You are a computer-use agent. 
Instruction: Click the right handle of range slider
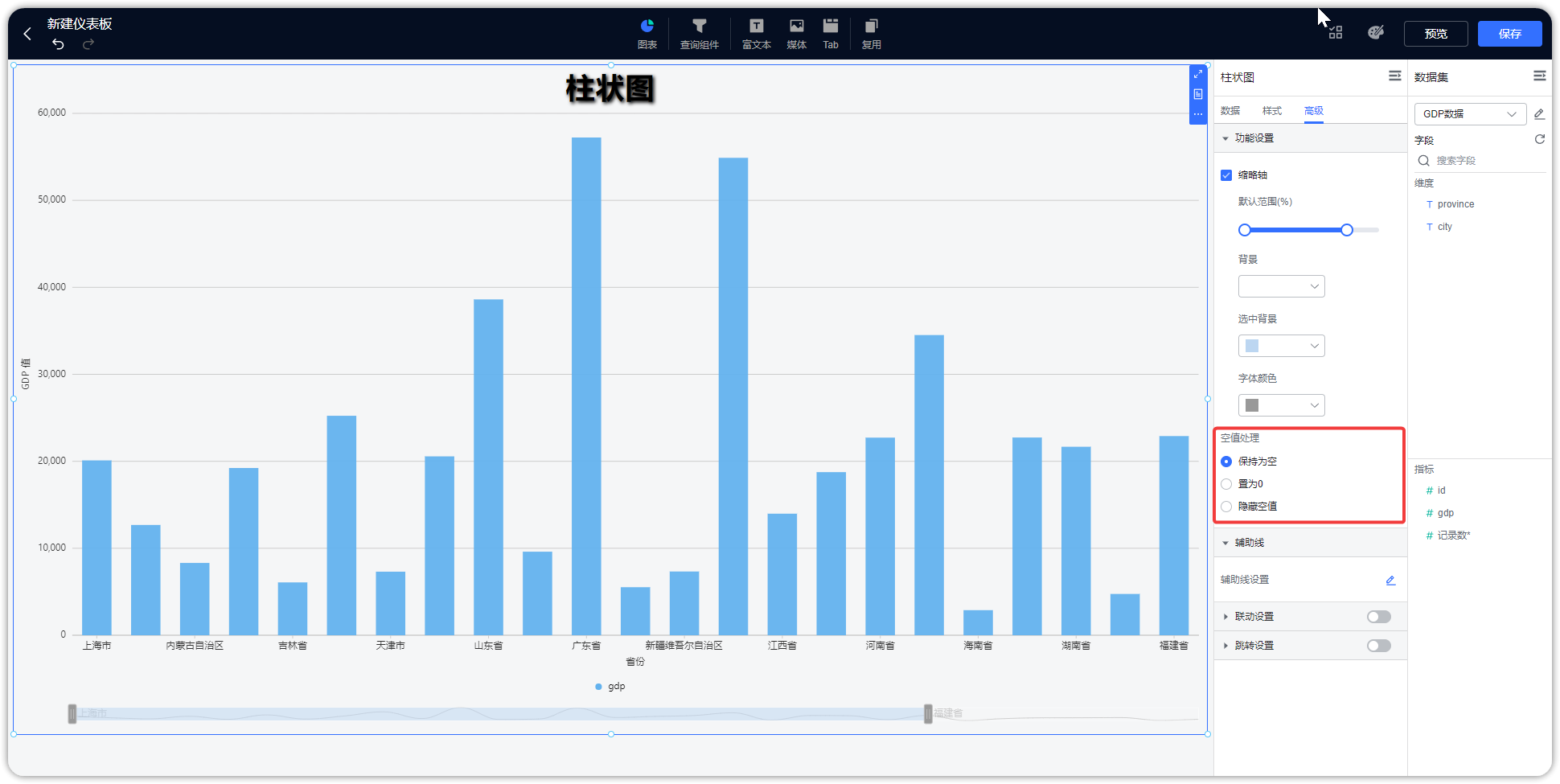(x=1347, y=230)
